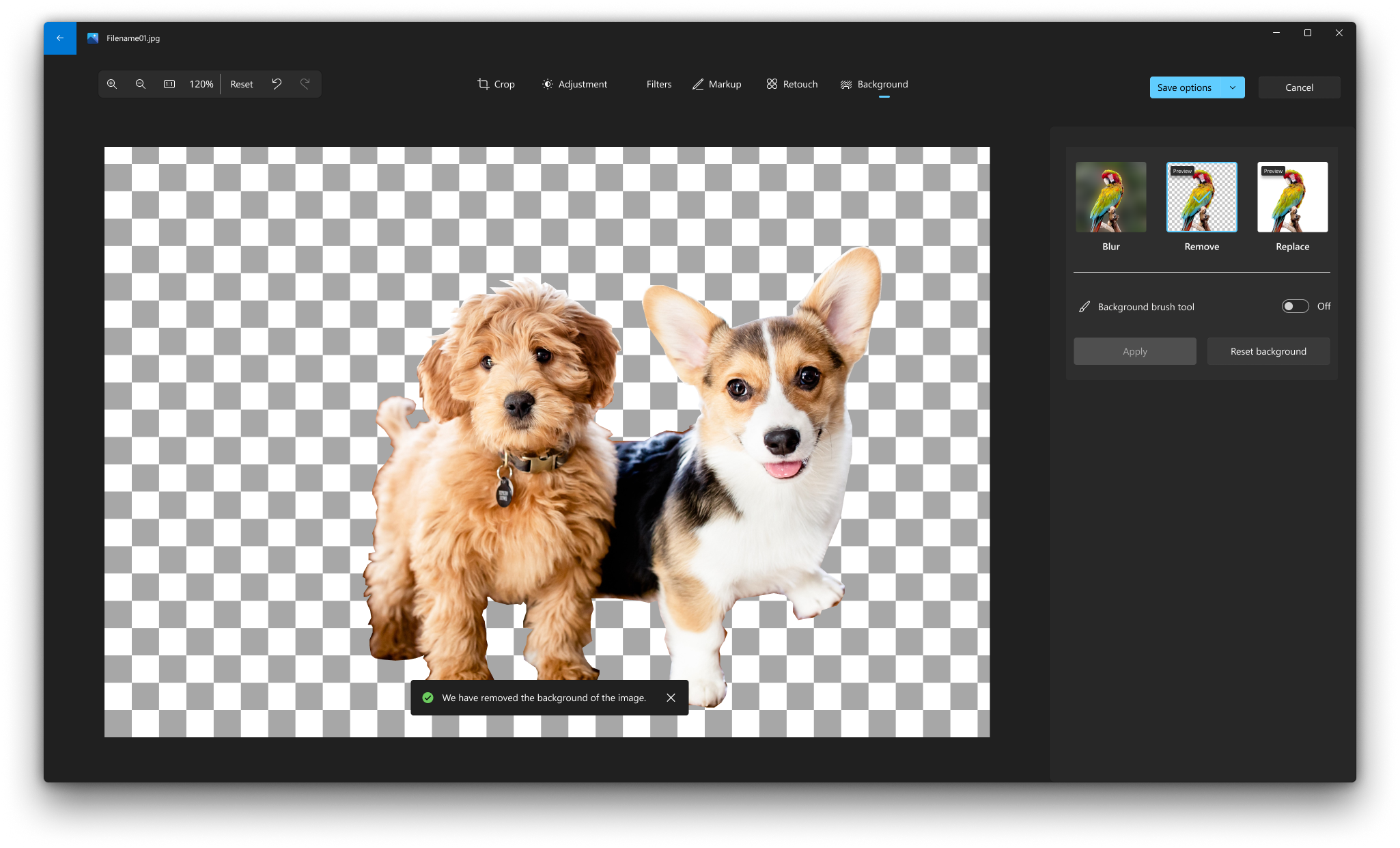Viewport: 1400px width, 848px height.
Task: Select Blur background option
Action: point(1111,197)
